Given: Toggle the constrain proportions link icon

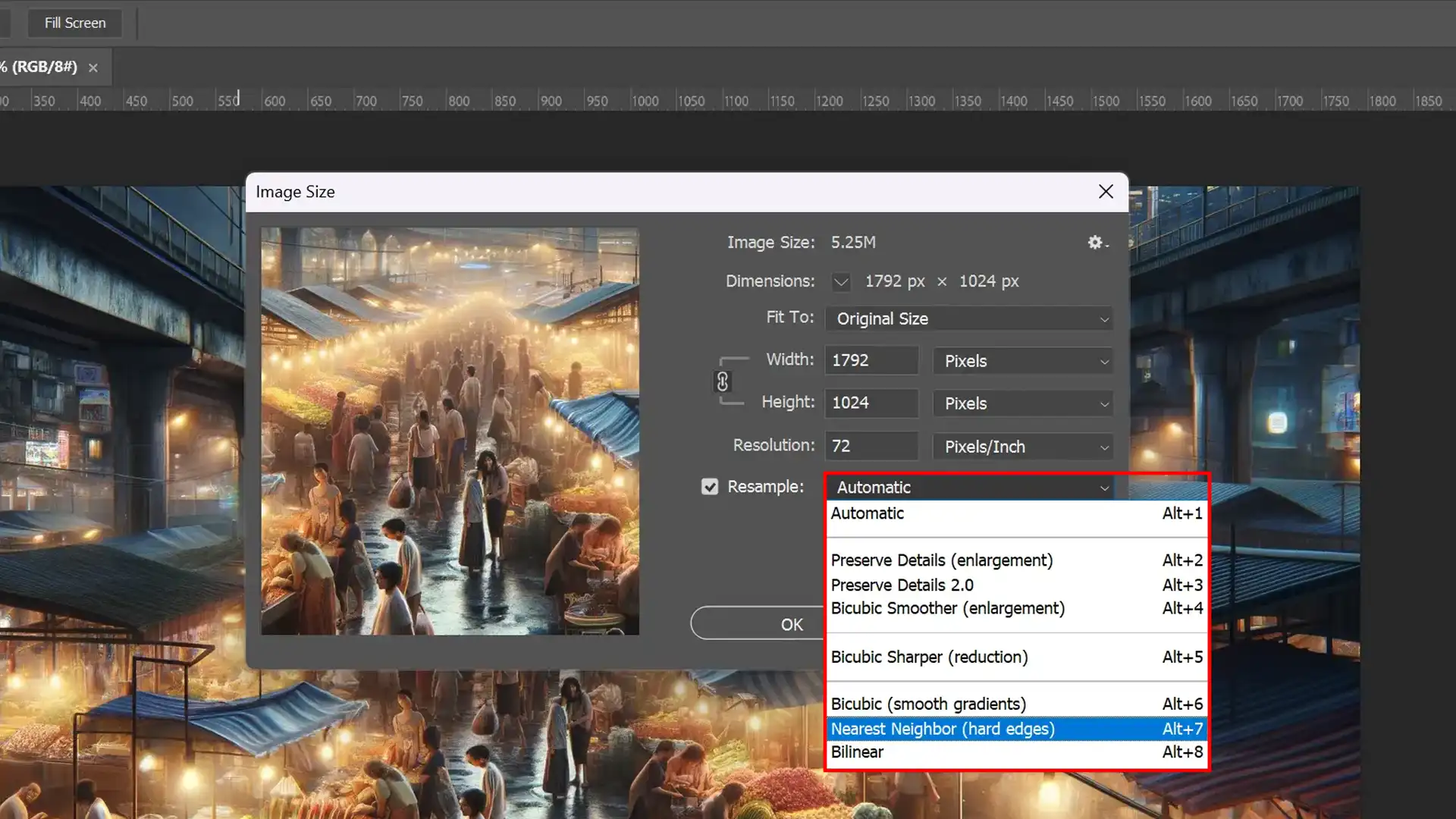Looking at the screenshot, I should point(722,381).
